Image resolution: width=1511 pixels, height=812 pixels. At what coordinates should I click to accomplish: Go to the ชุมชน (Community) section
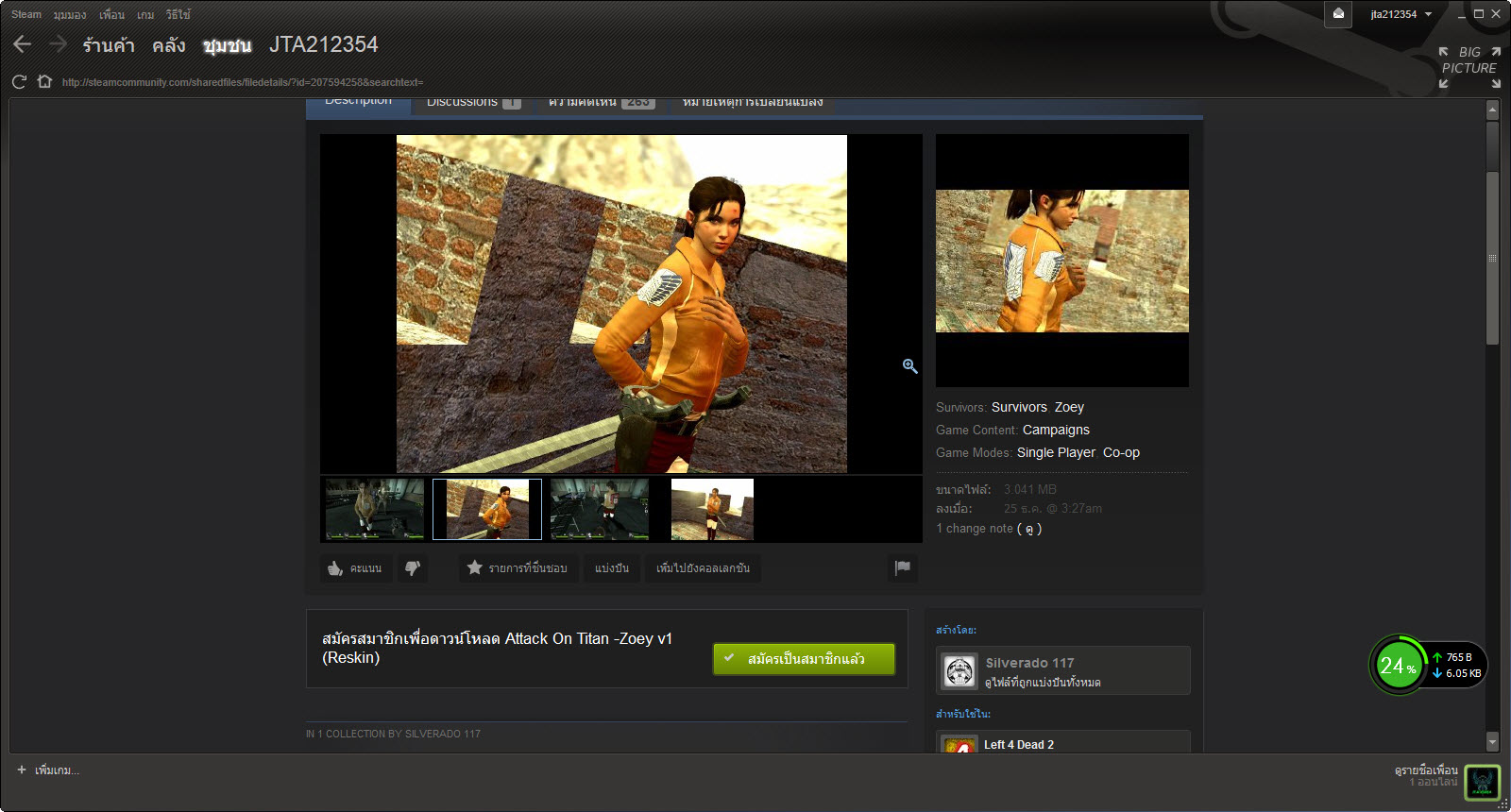(228, 45)
